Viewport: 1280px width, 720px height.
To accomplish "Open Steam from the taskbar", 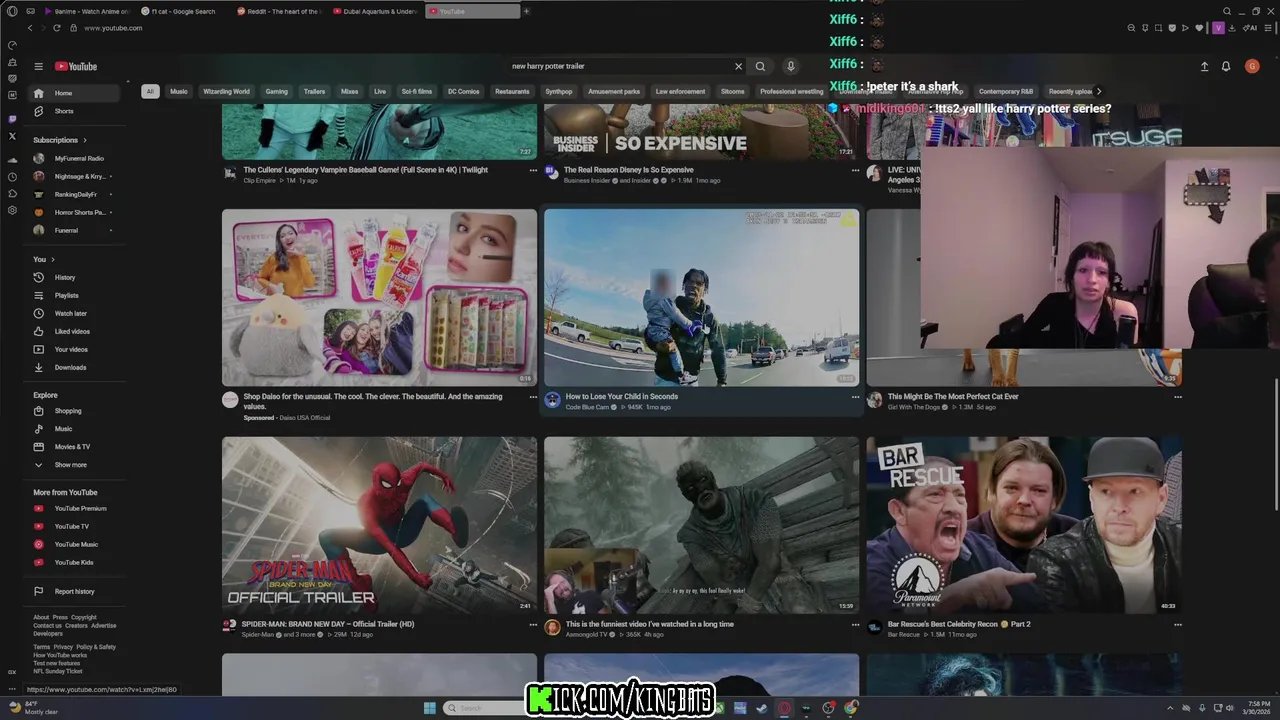I will (762, 708).
